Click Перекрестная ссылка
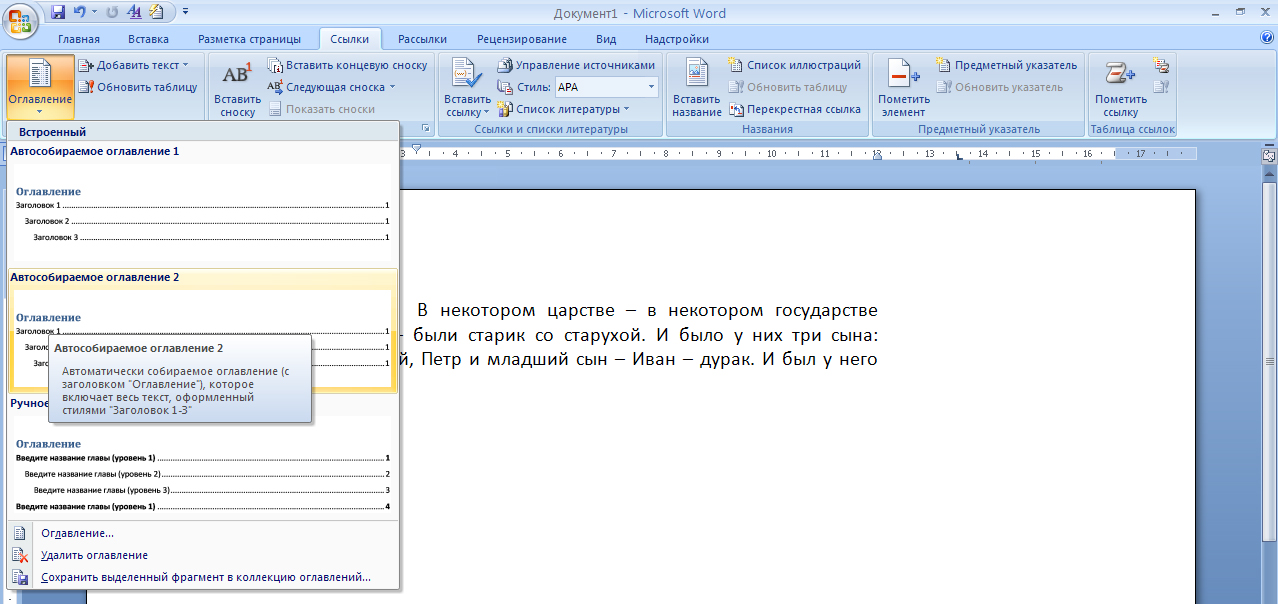 click(794, 109)
